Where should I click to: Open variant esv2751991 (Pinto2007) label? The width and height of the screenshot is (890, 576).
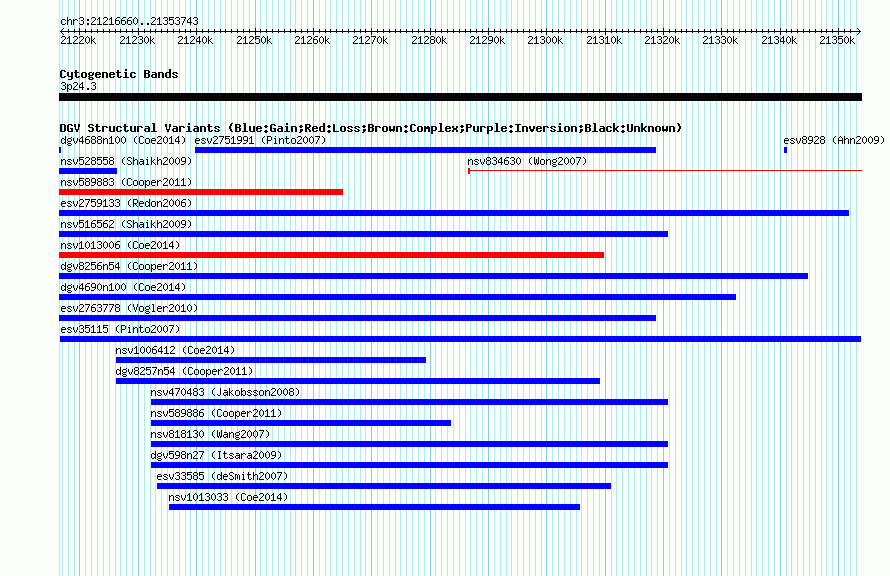(261, 140)
